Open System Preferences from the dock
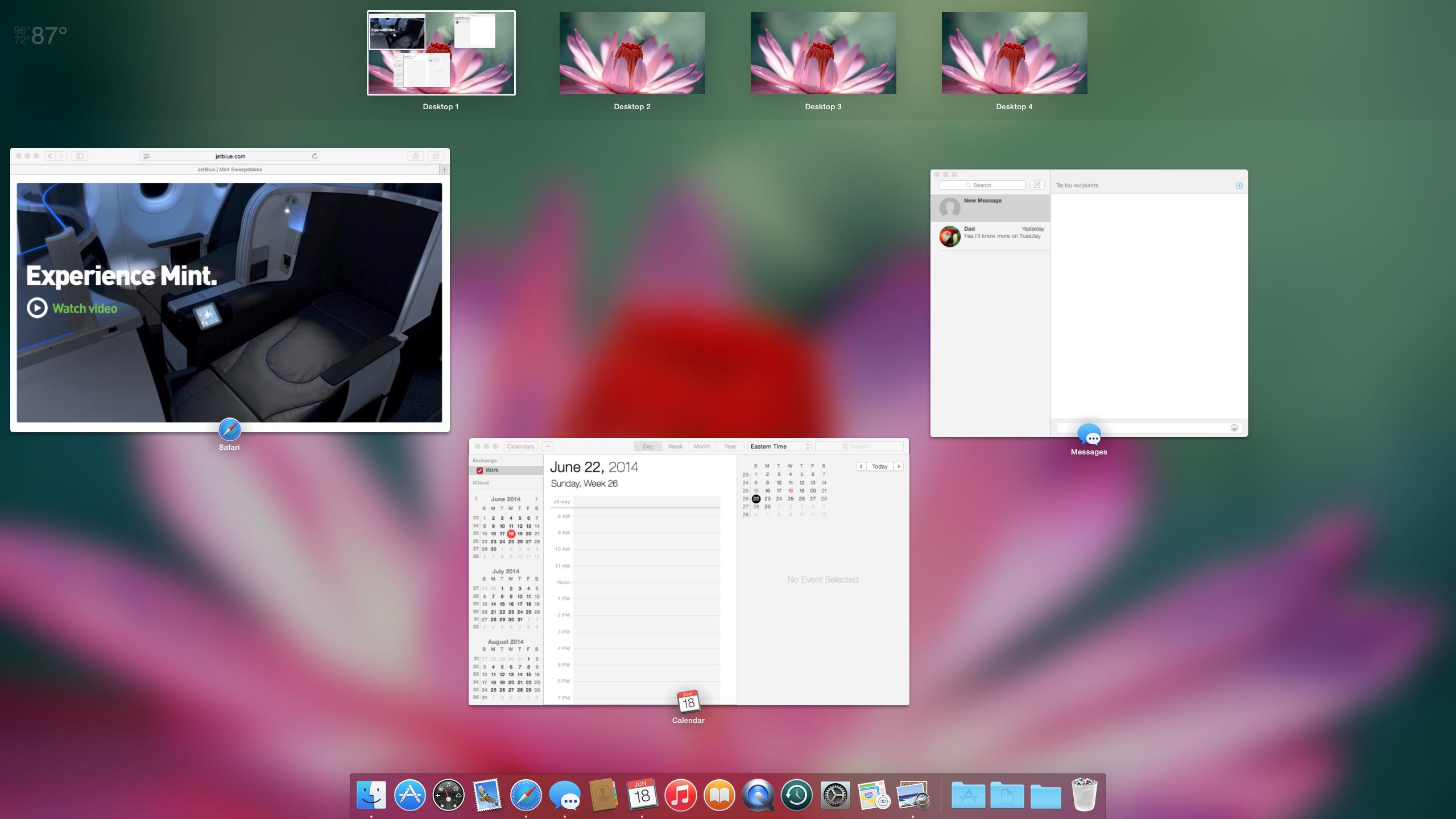Screen dimensions: 1456x819 (x=835, y=795)
